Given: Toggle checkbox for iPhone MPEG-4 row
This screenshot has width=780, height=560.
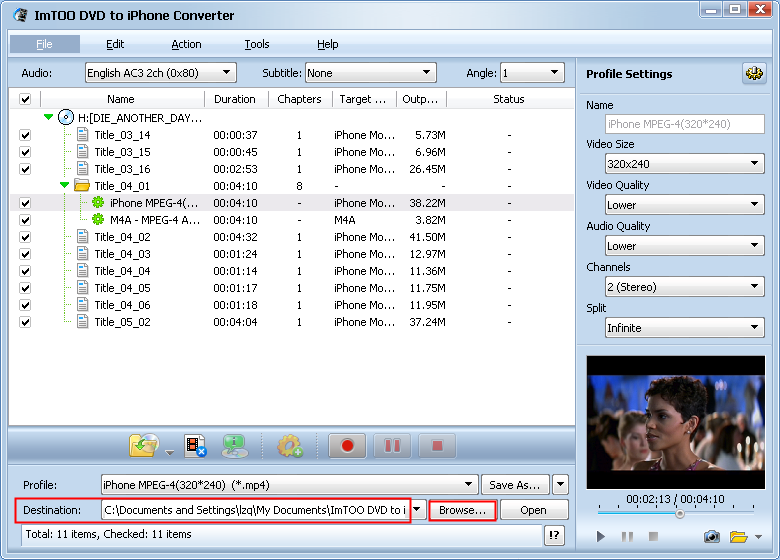Looking at the screenshot, I should click(x=25, y=203).
